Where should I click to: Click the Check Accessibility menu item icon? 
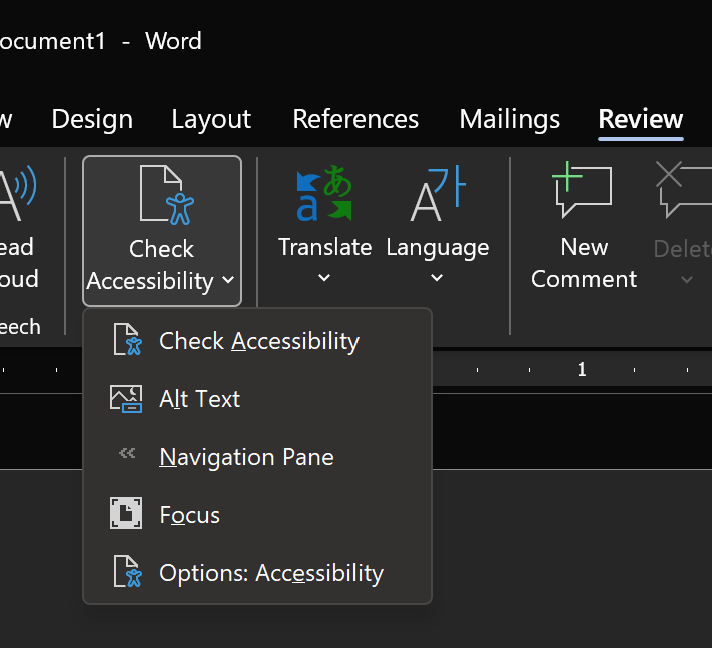(x=127, y=340)
